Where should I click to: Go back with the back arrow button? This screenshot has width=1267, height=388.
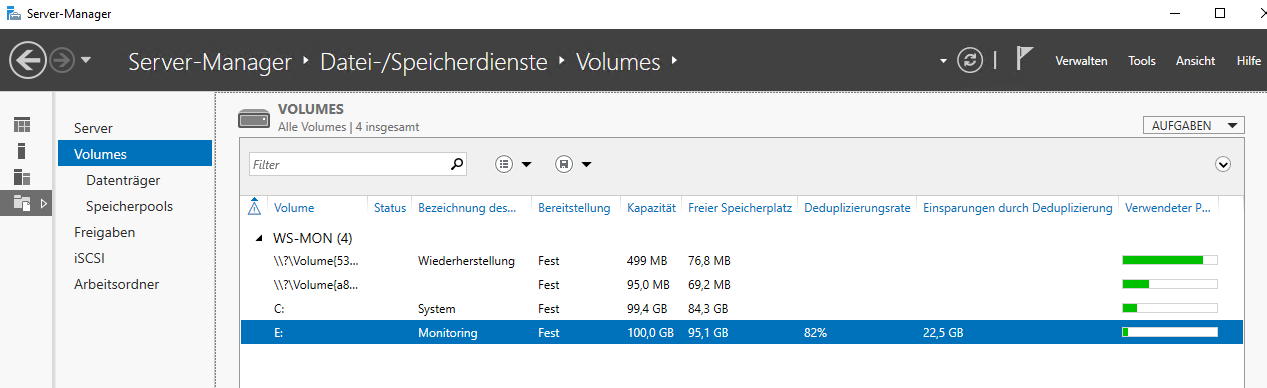pos(28,61)
